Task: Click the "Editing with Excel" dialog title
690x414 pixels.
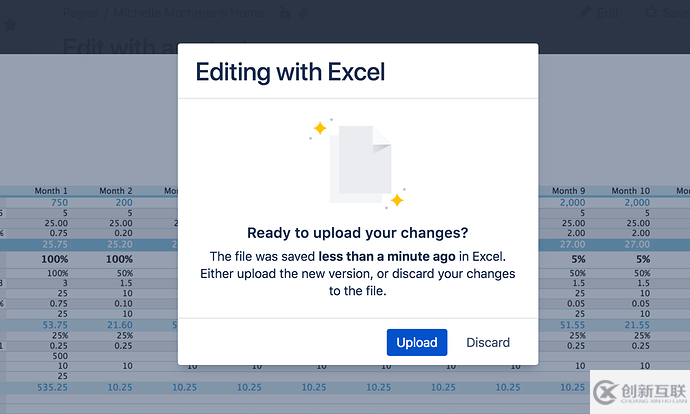Action: click(290, 72)
